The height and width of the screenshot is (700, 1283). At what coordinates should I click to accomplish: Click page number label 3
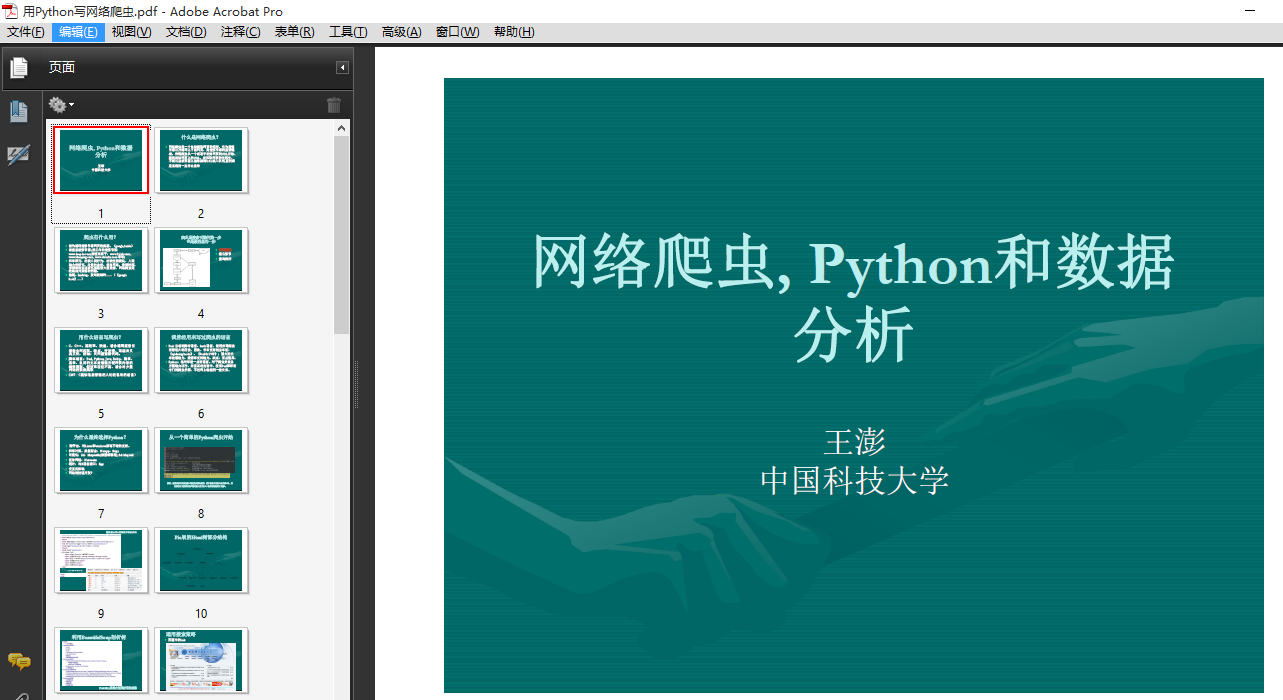(x=101, y=314)
